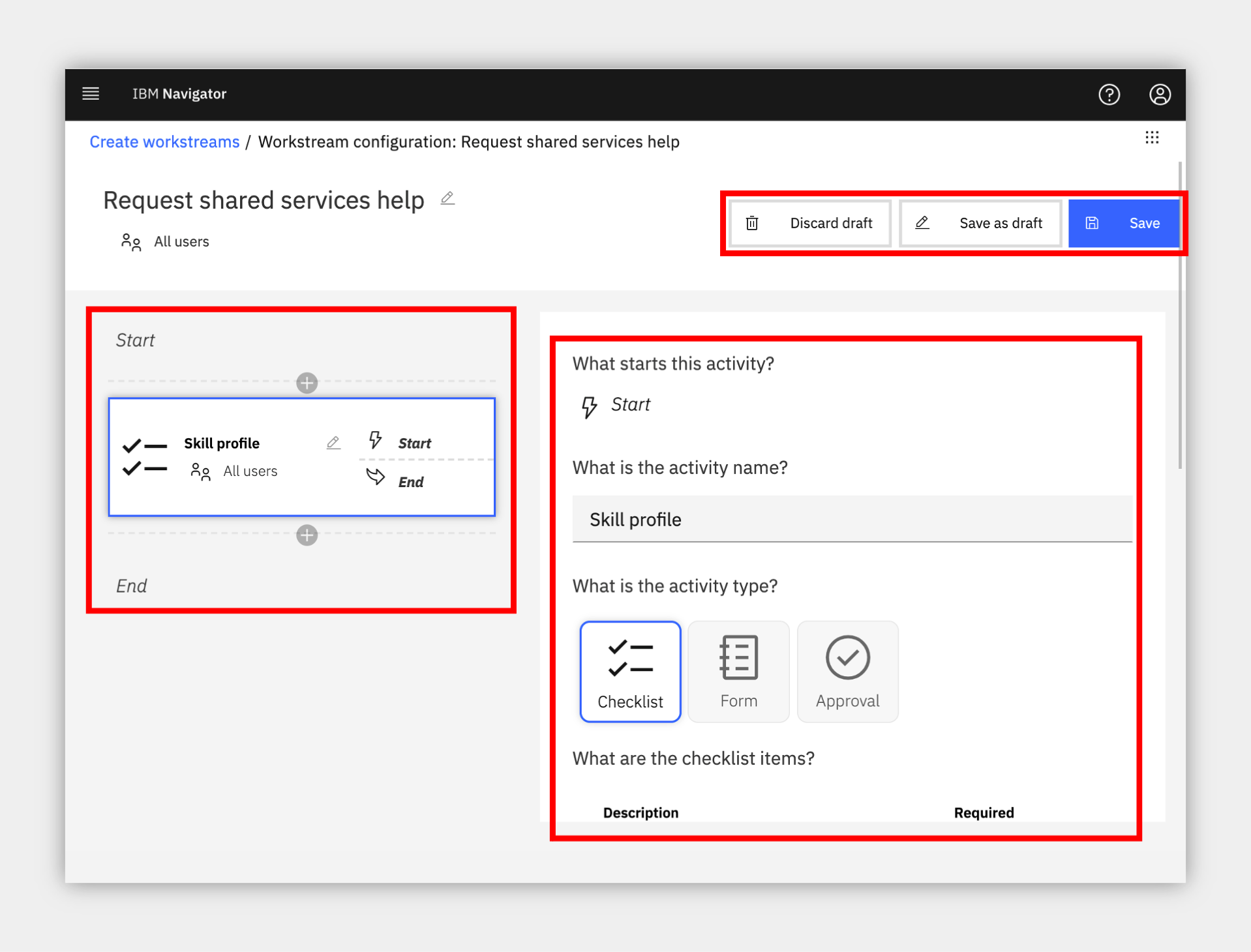1251x952 pixels.
Task: Click the trash icon in Discard draft
Action: click(752, 223)
